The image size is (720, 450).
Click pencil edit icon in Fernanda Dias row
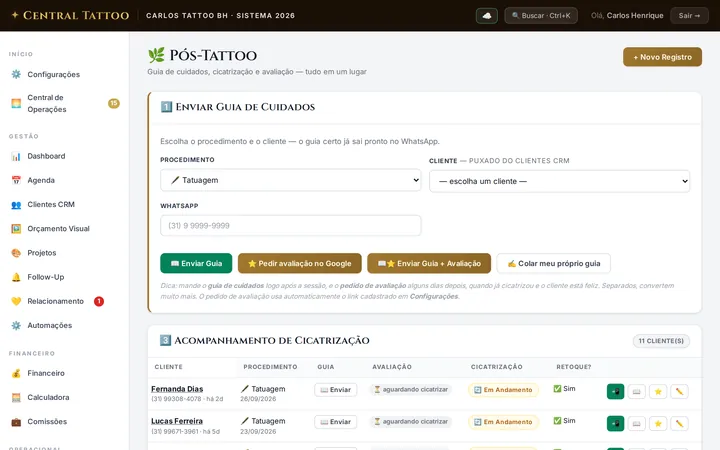(x=679, y=392)
